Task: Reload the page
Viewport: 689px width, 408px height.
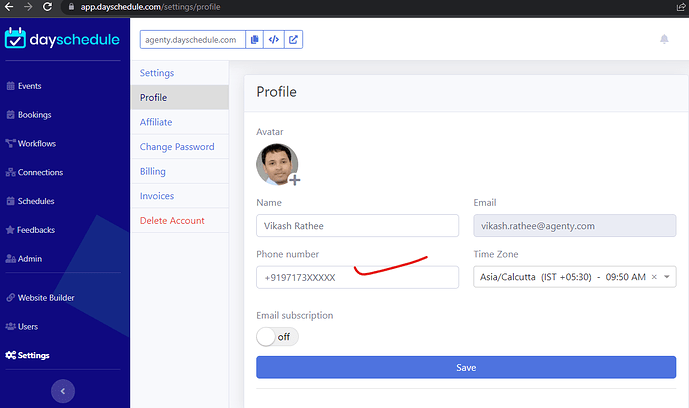Action: (x=47, y=7)
